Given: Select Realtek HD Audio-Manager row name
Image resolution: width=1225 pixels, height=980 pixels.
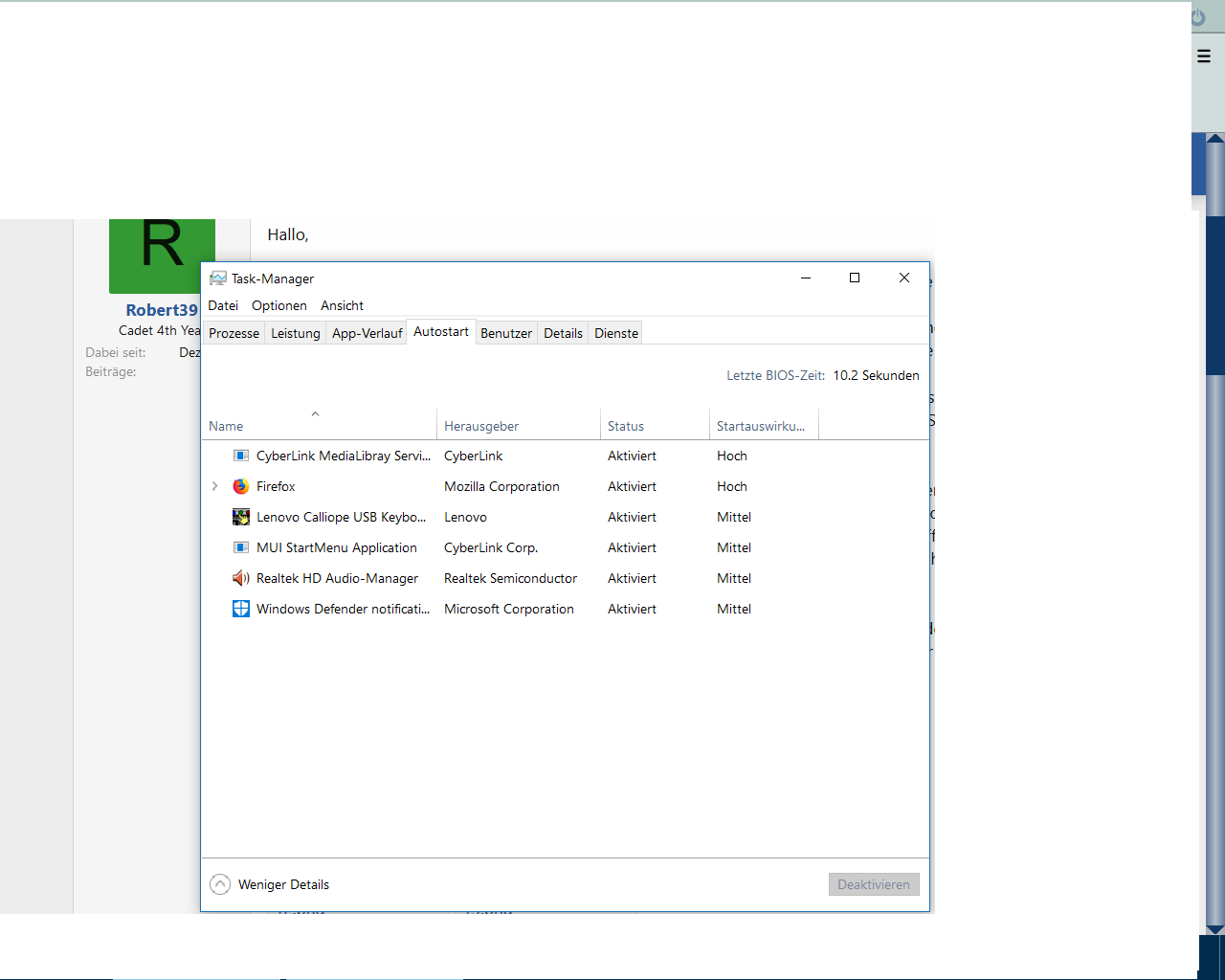Looking at the screenshot, I should [337, 578].
